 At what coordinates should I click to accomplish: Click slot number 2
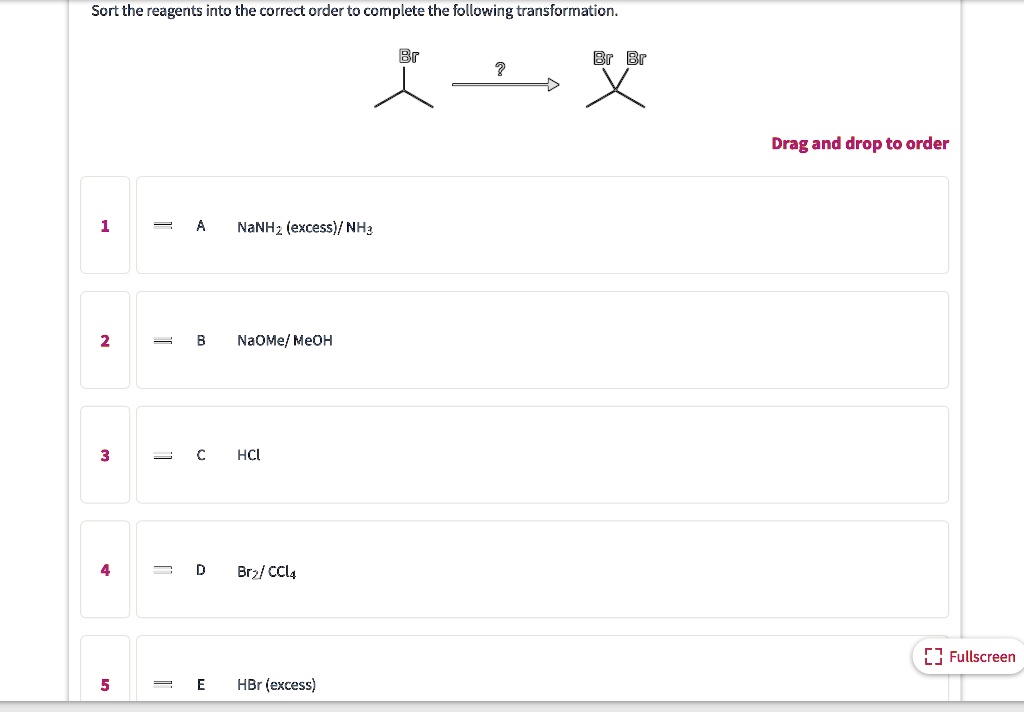click(105, 340)
